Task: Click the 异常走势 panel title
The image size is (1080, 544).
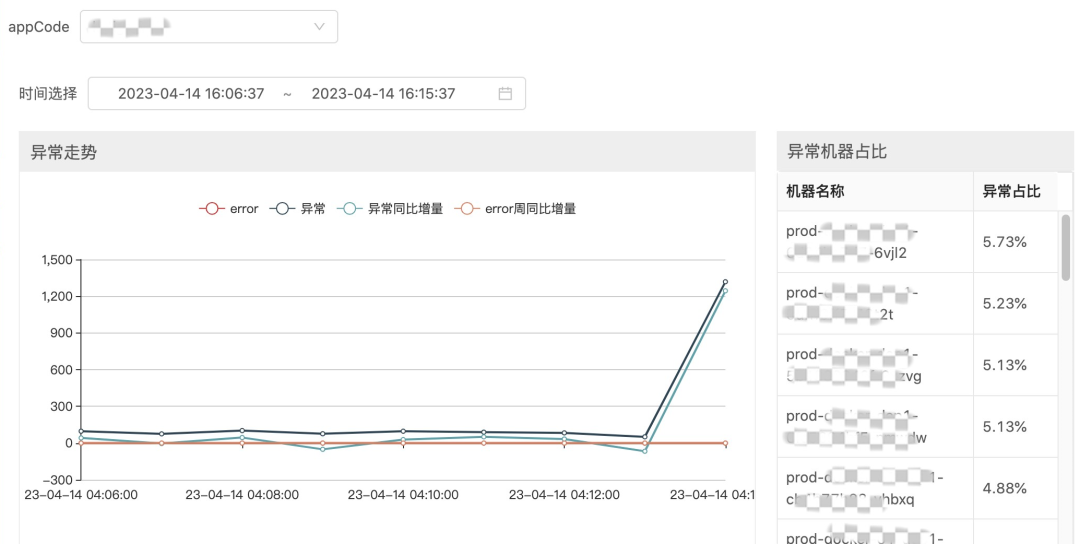Action: (x=63, y=152)
